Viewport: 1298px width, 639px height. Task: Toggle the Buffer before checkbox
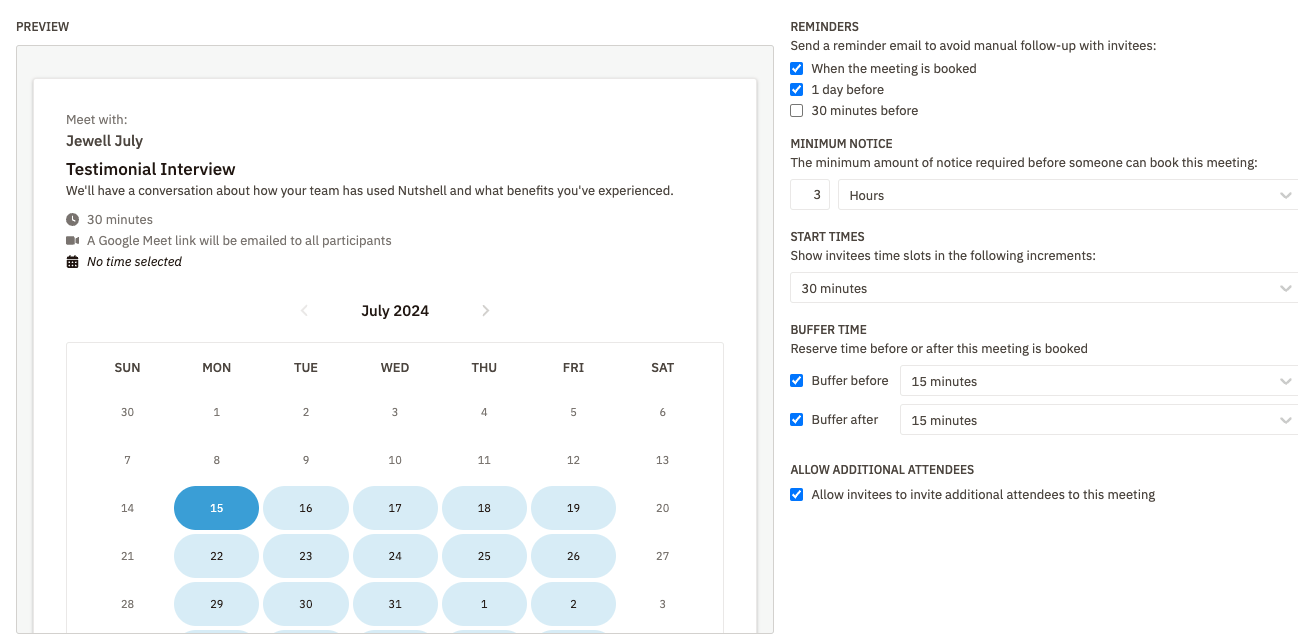point(797,381)
